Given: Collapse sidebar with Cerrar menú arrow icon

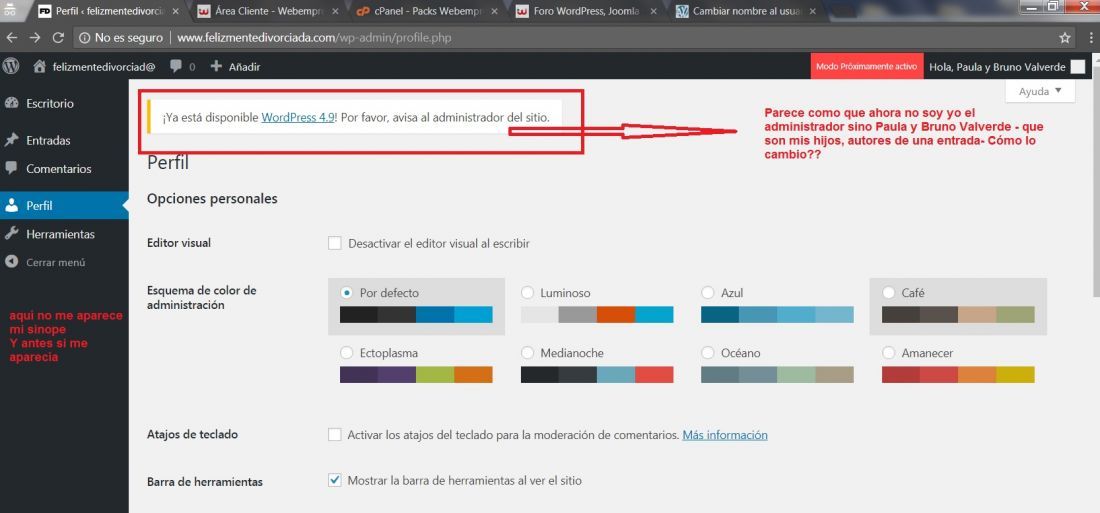Looking at the screenshot, I should tap(11, 262).
